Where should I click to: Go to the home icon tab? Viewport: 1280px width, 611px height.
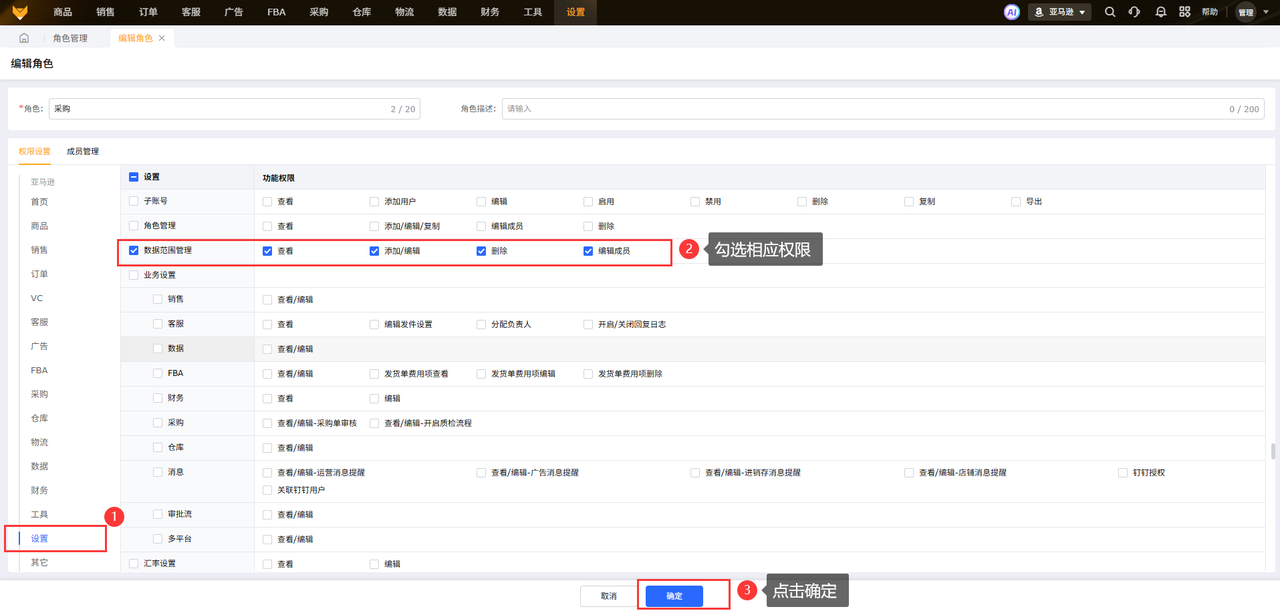24,38
